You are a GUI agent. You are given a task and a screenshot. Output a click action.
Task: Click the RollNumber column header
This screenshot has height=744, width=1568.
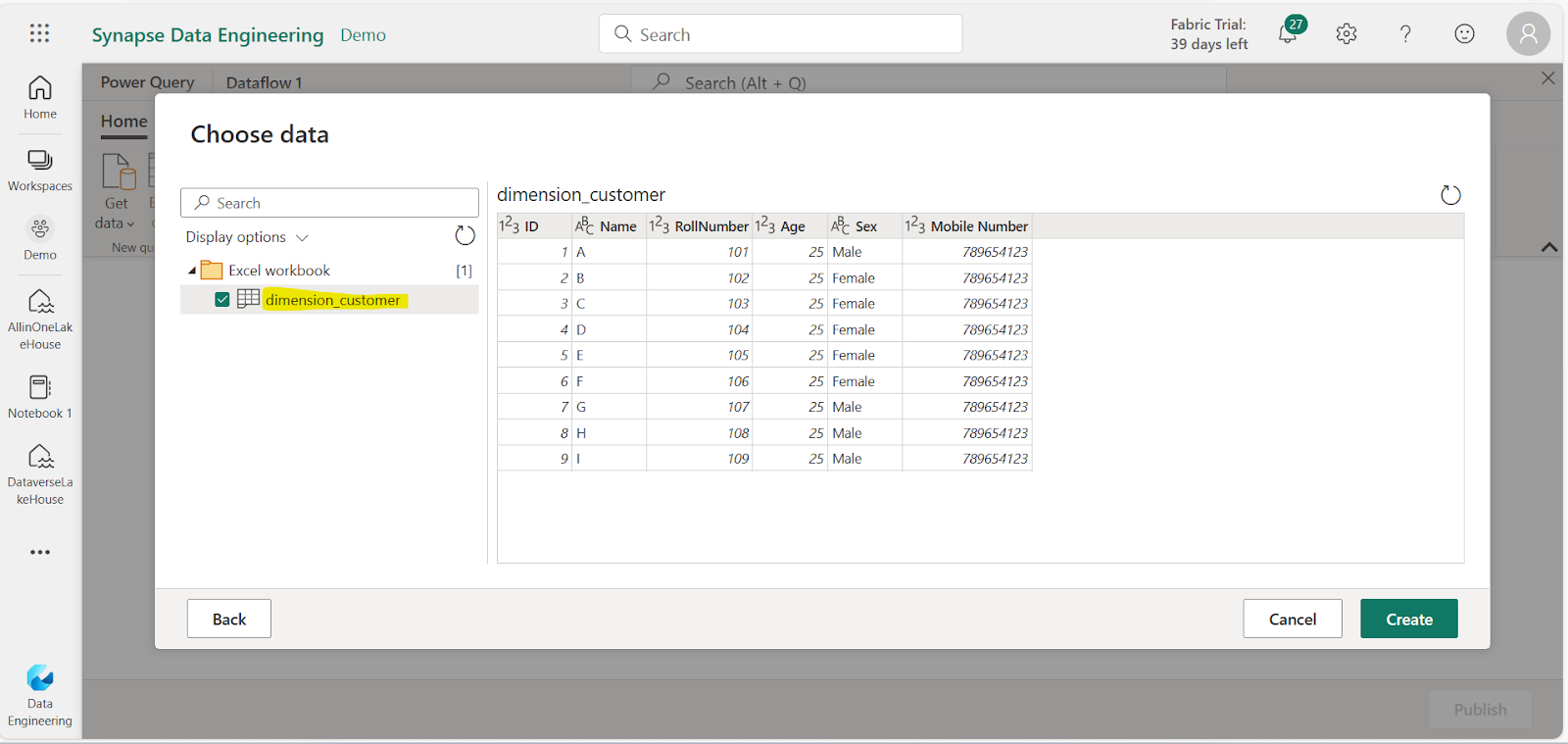tap(699, 226)
